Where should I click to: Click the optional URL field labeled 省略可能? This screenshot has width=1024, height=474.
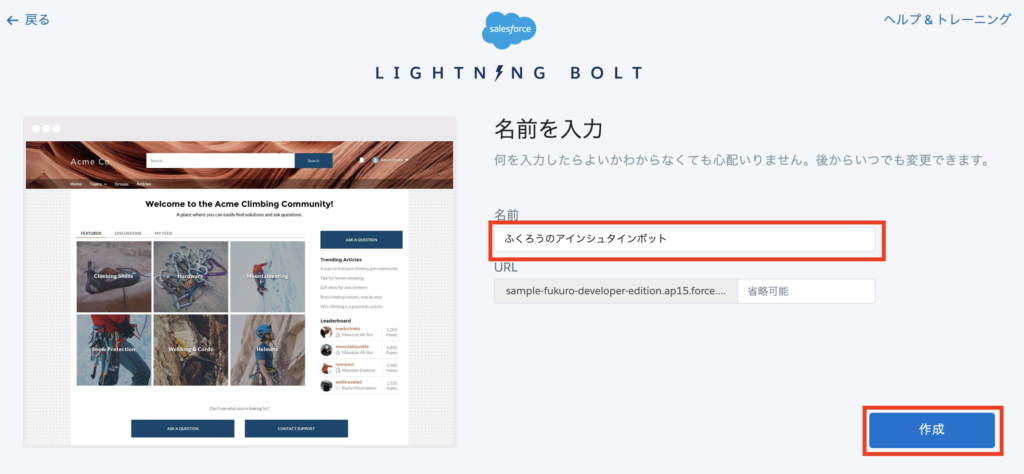(x=806, y=291)
